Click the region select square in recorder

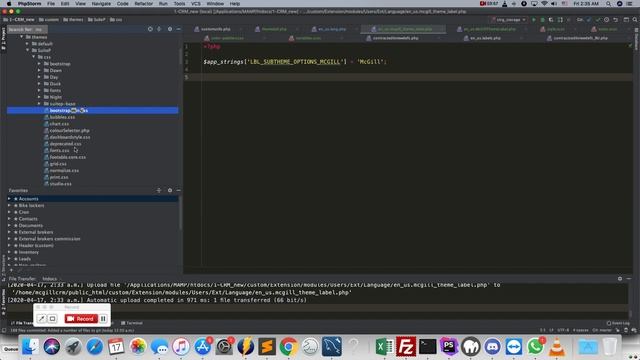point(52,318)
